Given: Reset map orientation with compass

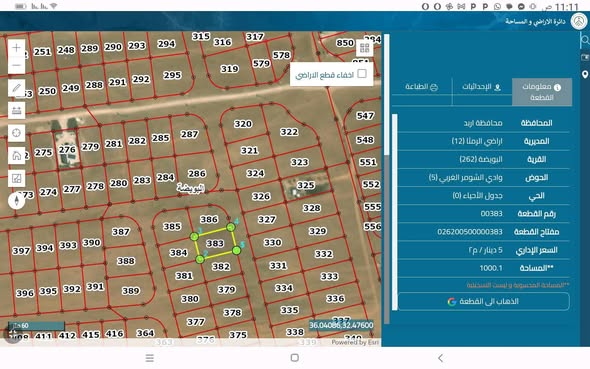Looking at the screenshot, I should click(16, 200).
